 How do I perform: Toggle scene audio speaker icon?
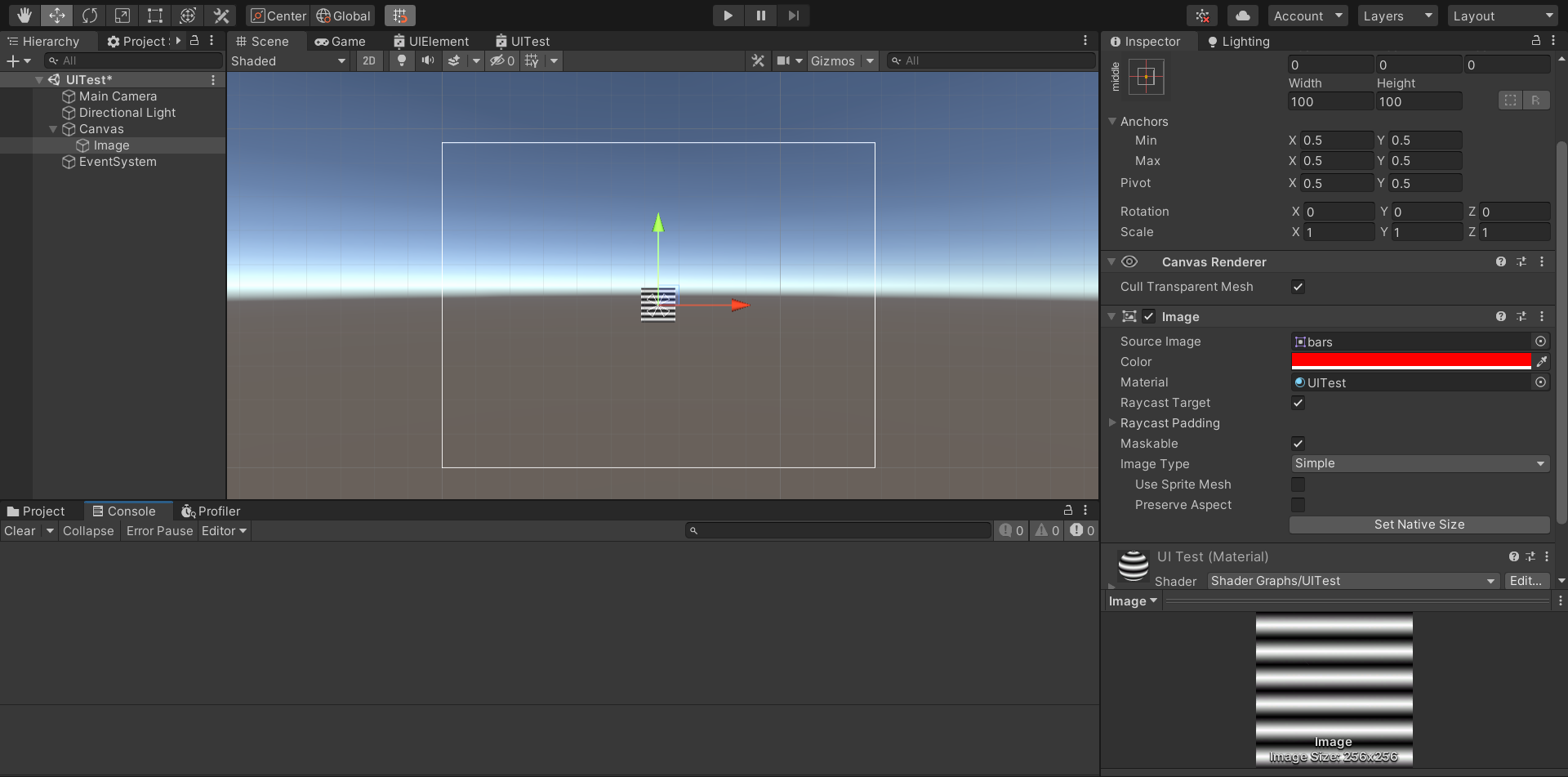pos(427,60)
